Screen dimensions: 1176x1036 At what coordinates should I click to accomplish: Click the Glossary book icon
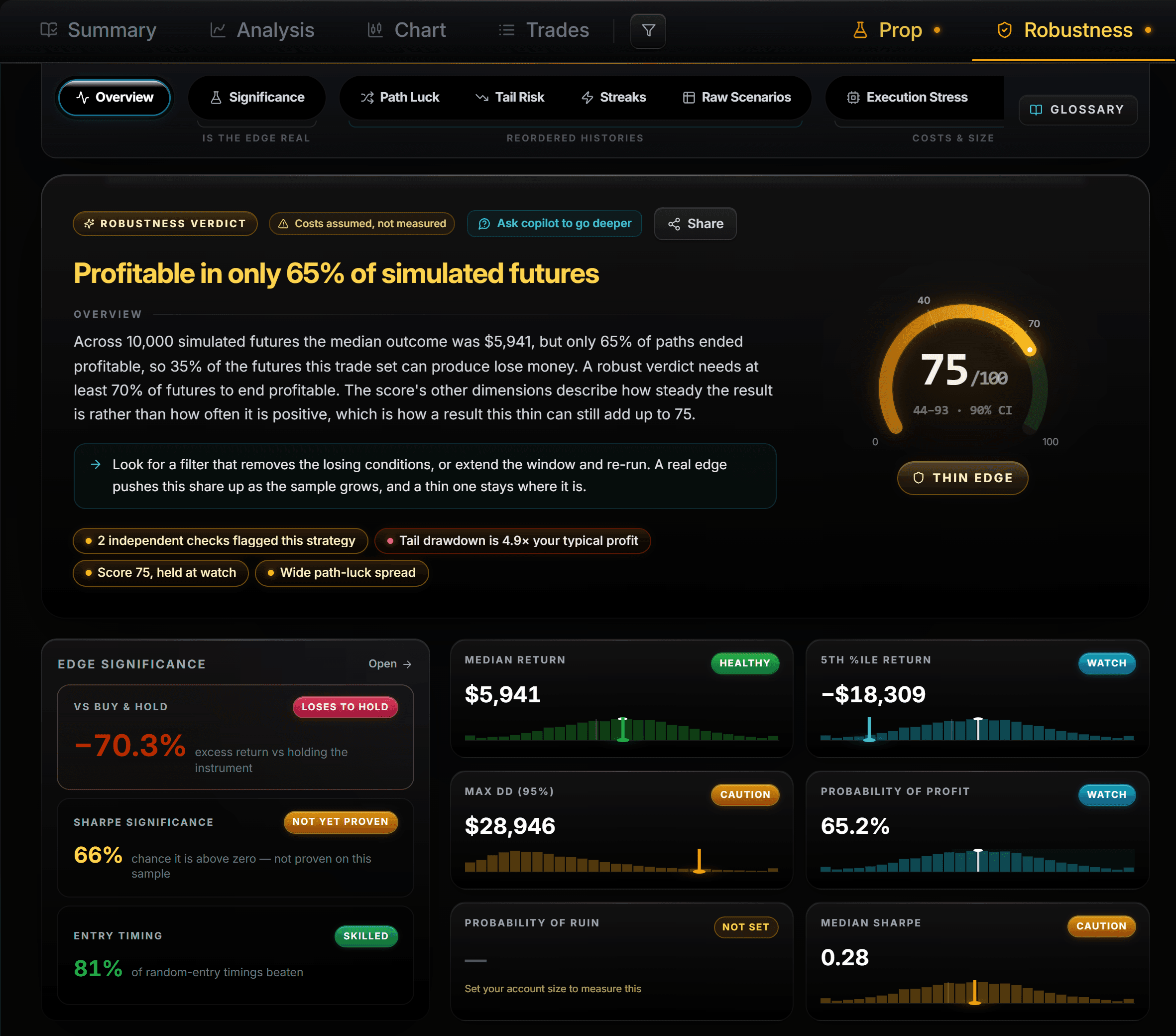tap(1036, 110)
